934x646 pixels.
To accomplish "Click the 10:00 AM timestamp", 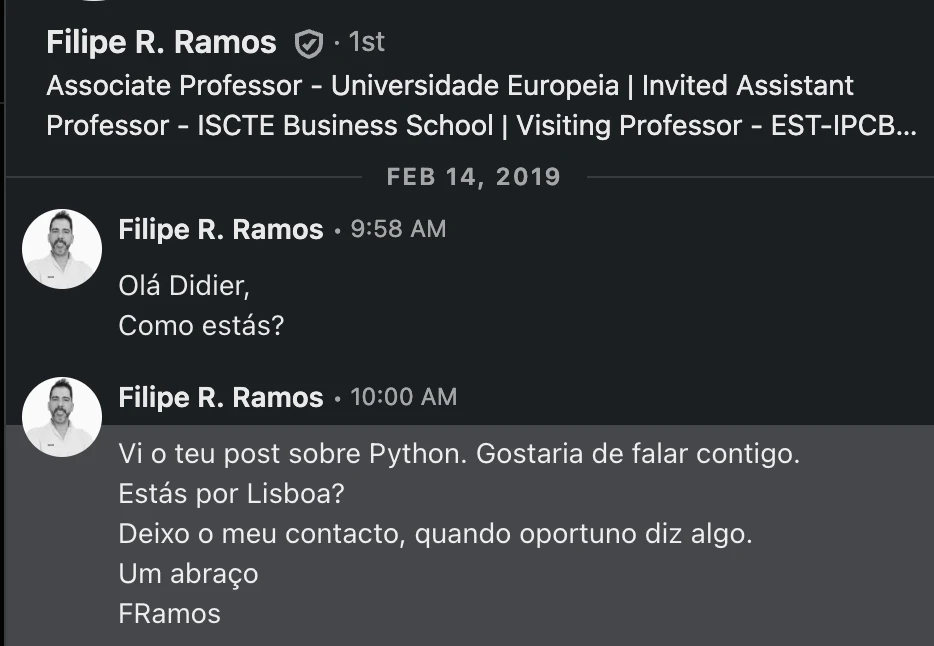I will coord(403,397).
